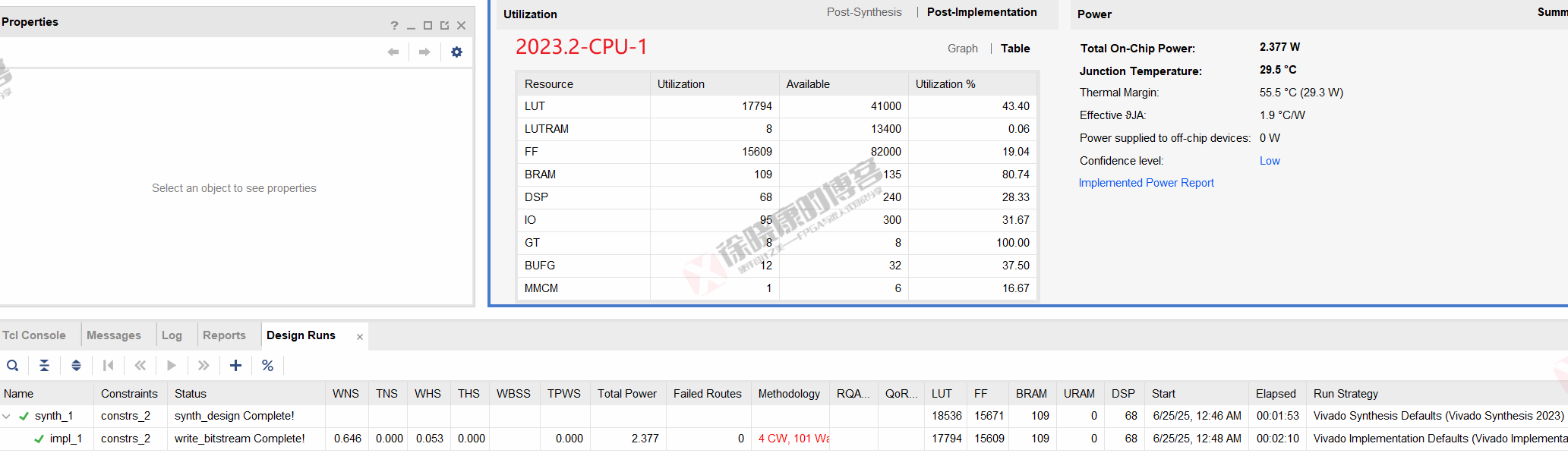1568x453 pixels.
Task: Switch to the Tcl Console tab
Action: coord(34,335)
